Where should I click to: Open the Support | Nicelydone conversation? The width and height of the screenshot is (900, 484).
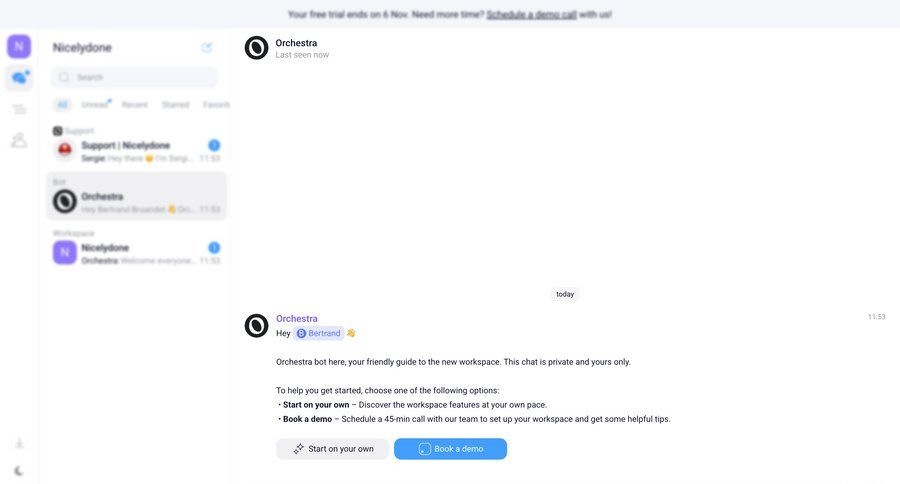click(137, 151)
